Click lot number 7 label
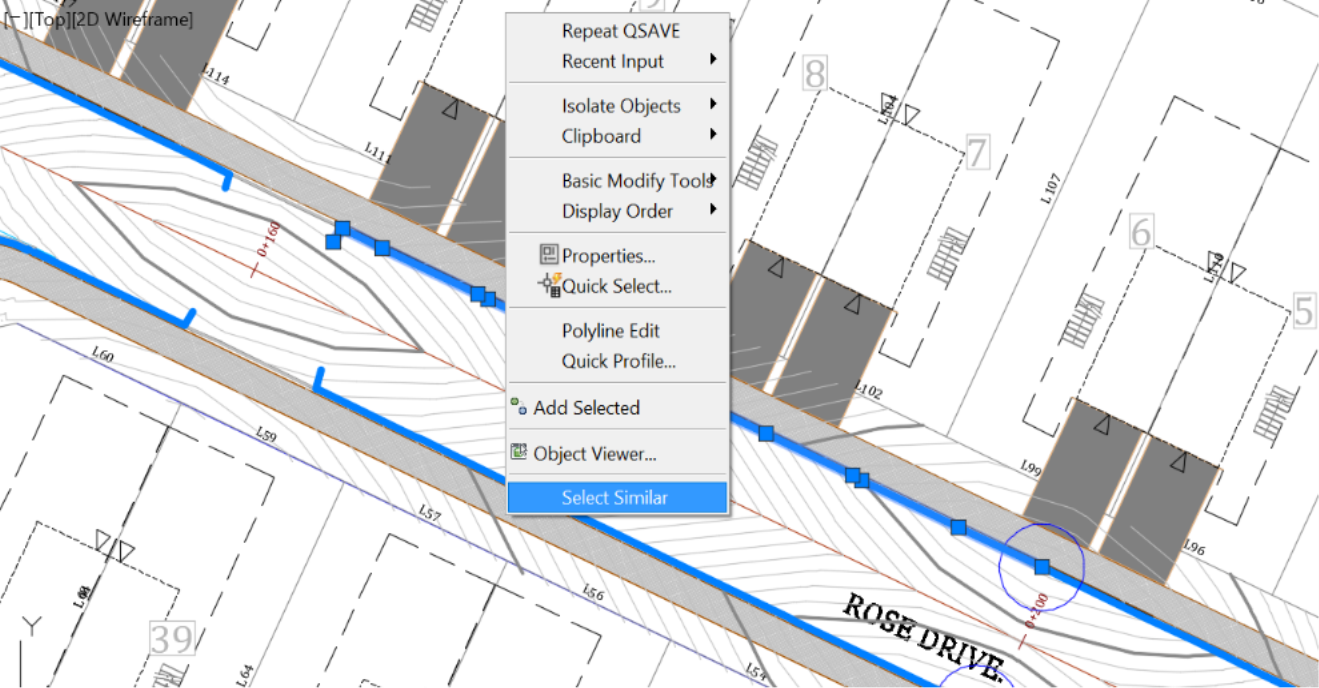The image size is (1319, 688). pos(977,154)
